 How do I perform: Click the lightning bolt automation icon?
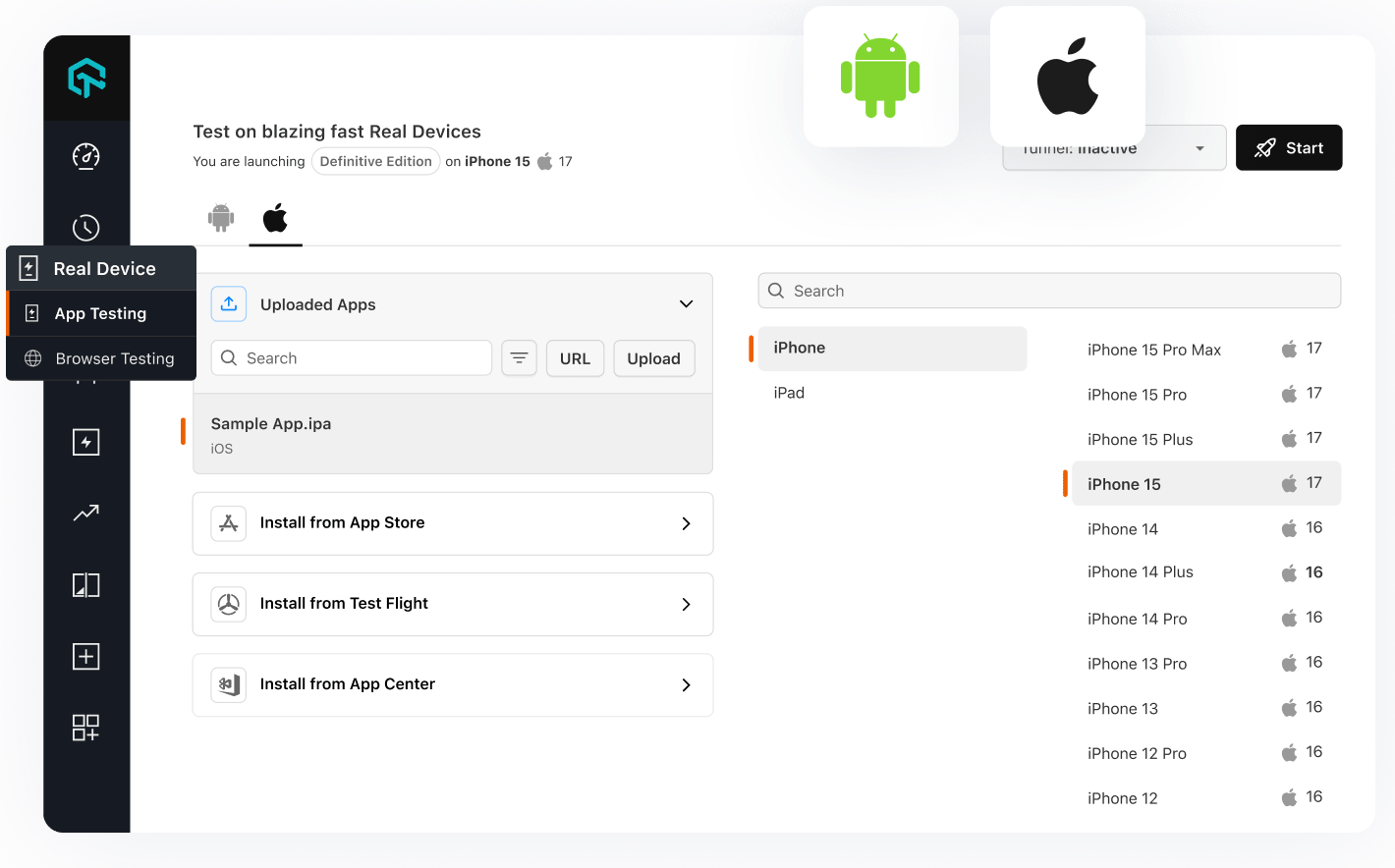(x=85, y=441)
